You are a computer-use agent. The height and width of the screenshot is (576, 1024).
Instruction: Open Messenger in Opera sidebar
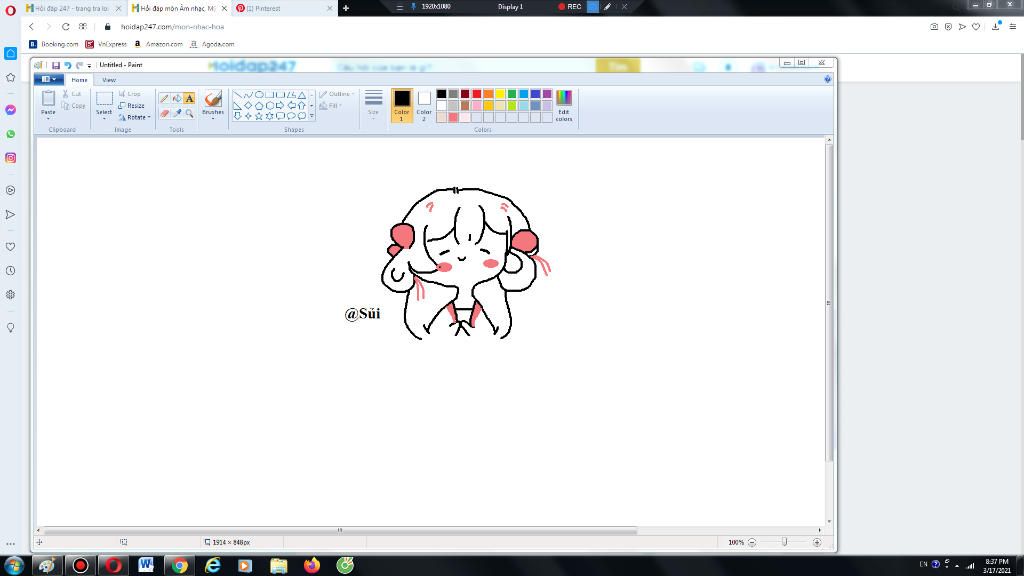pos(10,110)
